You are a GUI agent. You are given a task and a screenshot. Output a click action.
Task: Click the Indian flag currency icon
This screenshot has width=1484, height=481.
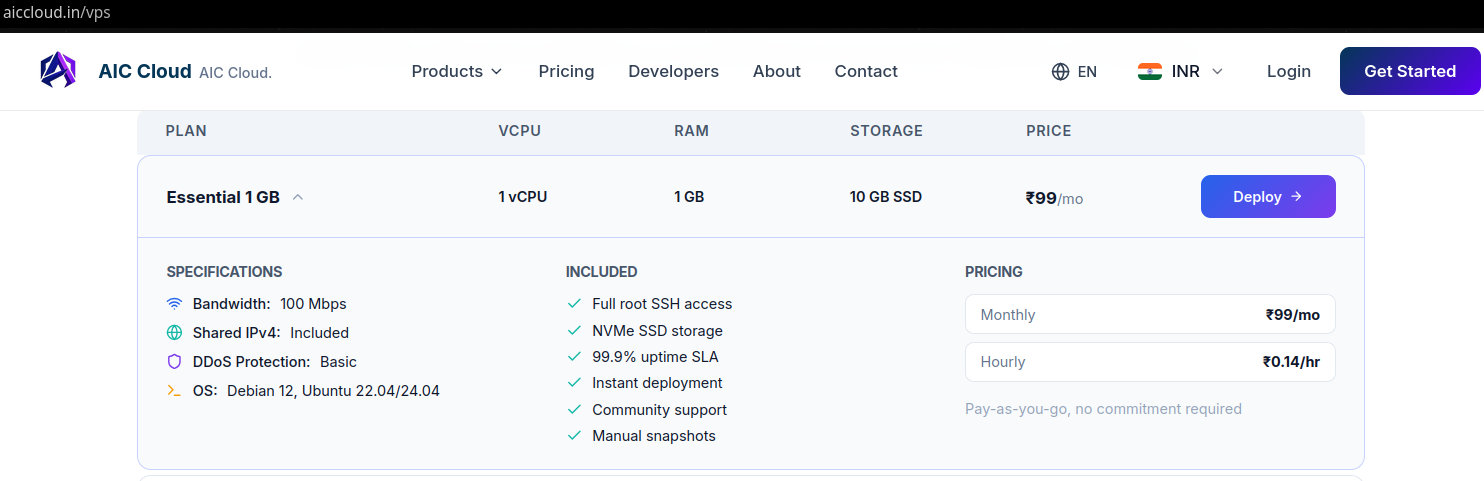point(1149,72)
